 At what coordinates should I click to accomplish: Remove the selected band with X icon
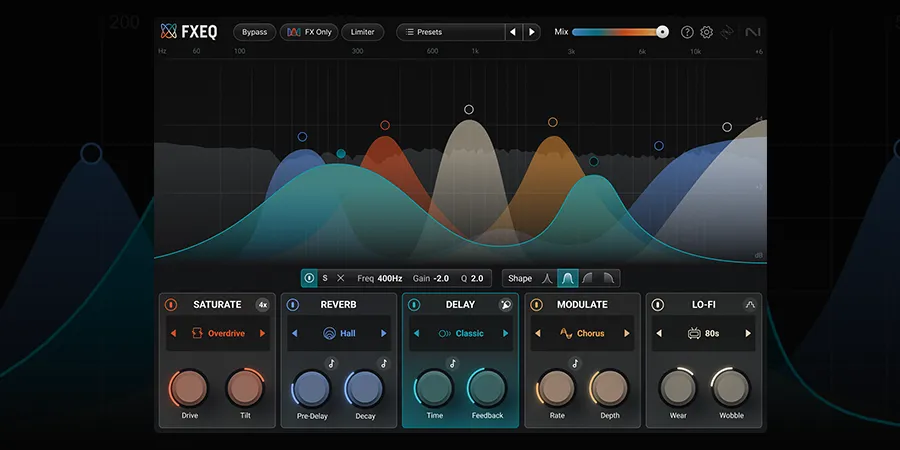coord(340,278)
